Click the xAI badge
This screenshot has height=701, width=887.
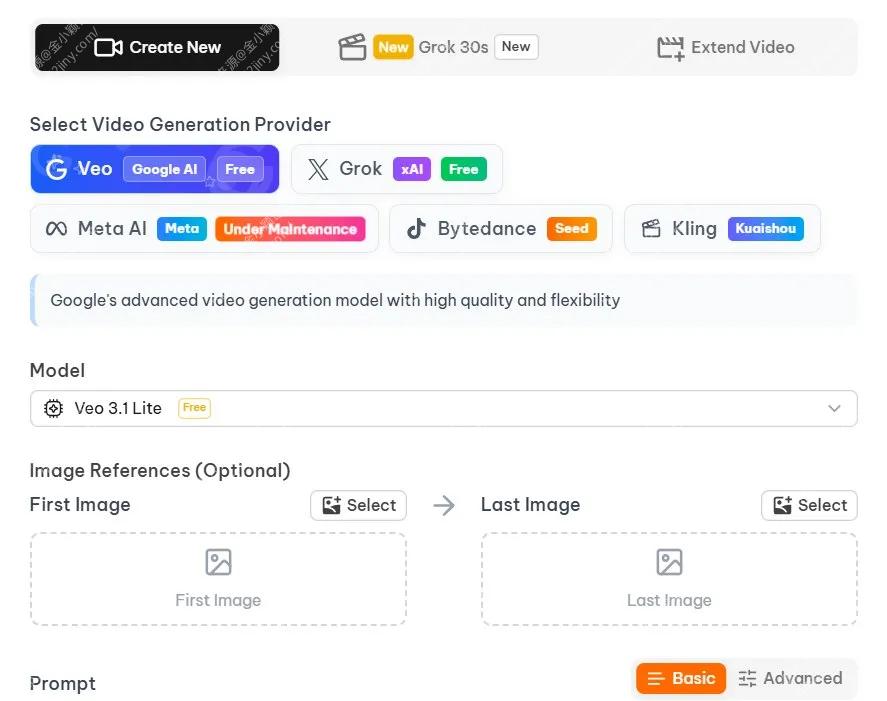pos(412,169)
